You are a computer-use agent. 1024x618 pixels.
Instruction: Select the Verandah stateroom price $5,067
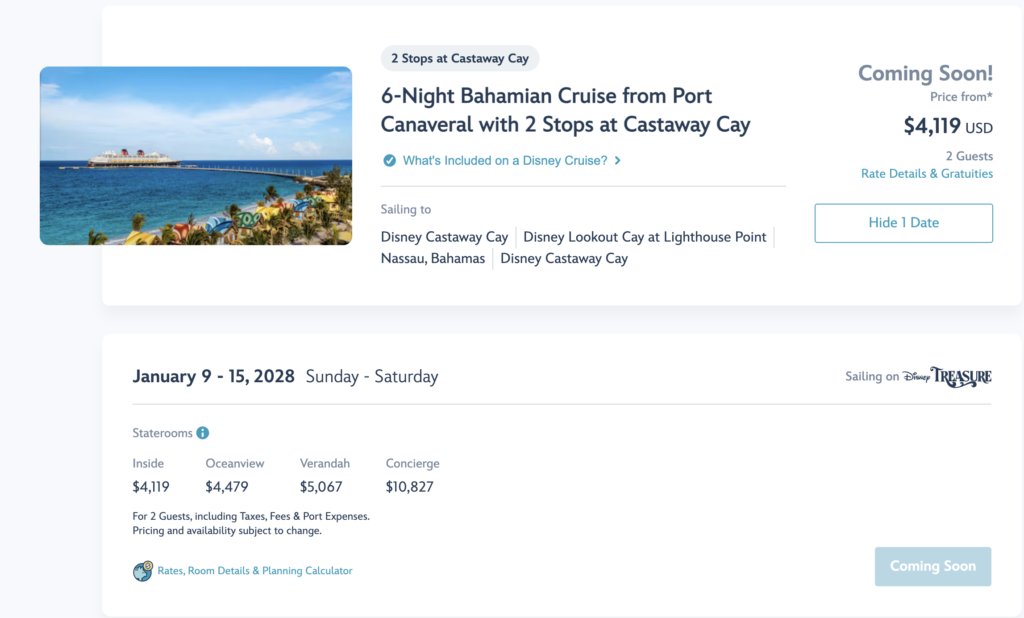(x=321, y=487)
